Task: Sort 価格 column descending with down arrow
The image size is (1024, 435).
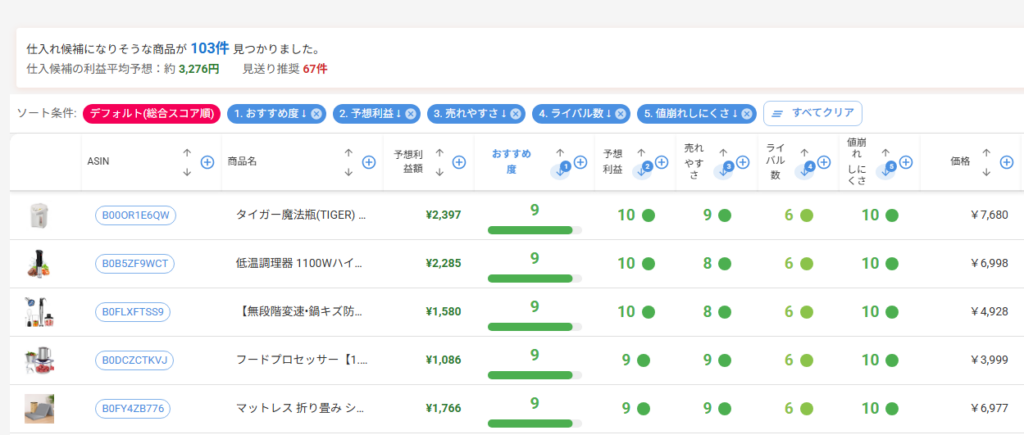Action: click(984, 172)
